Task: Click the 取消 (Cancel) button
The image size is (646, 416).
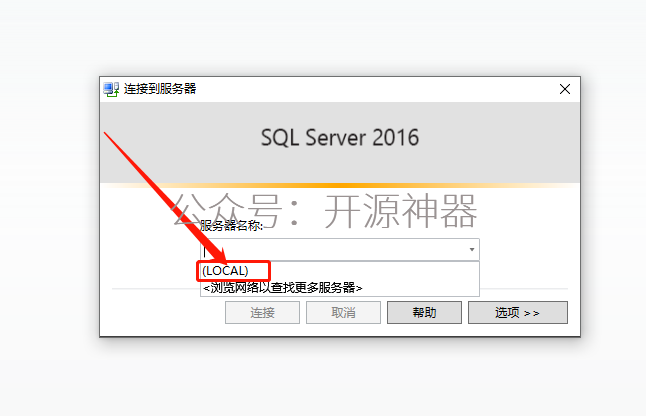Action: pos(343,313)
